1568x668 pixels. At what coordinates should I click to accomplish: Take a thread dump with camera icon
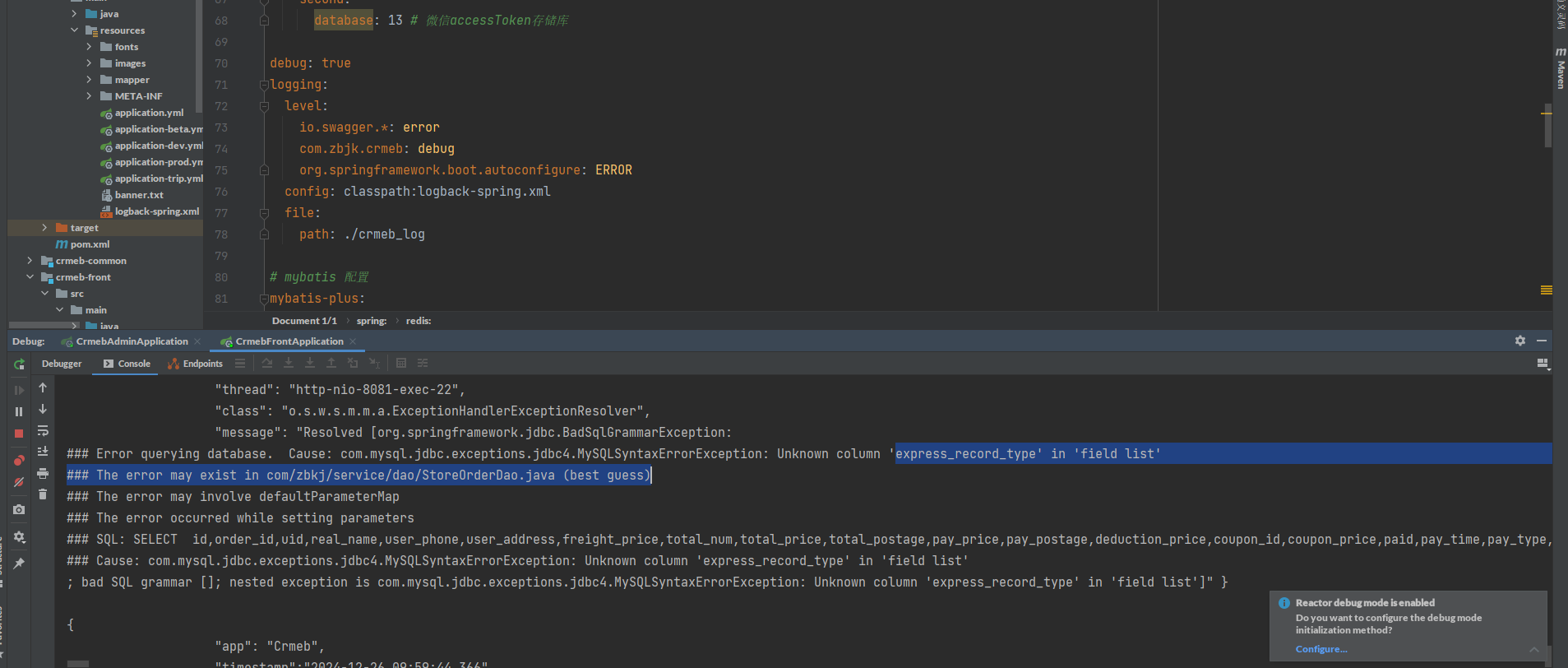(19, 510)
